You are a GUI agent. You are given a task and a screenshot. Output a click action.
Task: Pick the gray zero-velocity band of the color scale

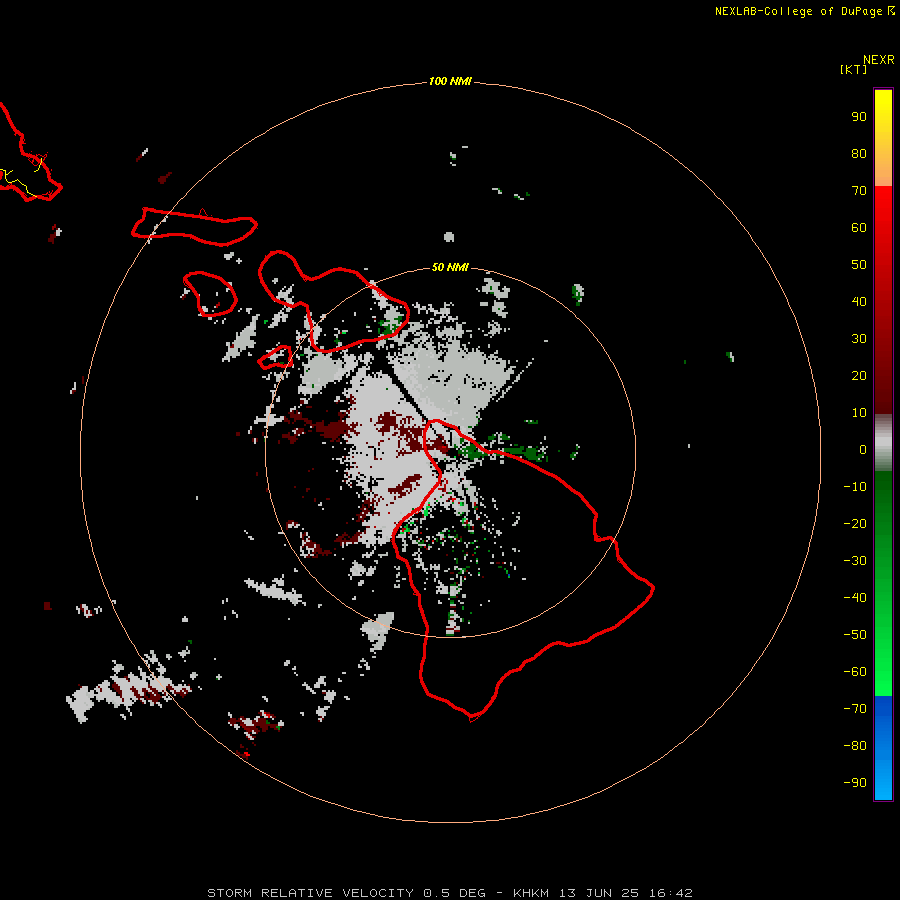(883, 443)
